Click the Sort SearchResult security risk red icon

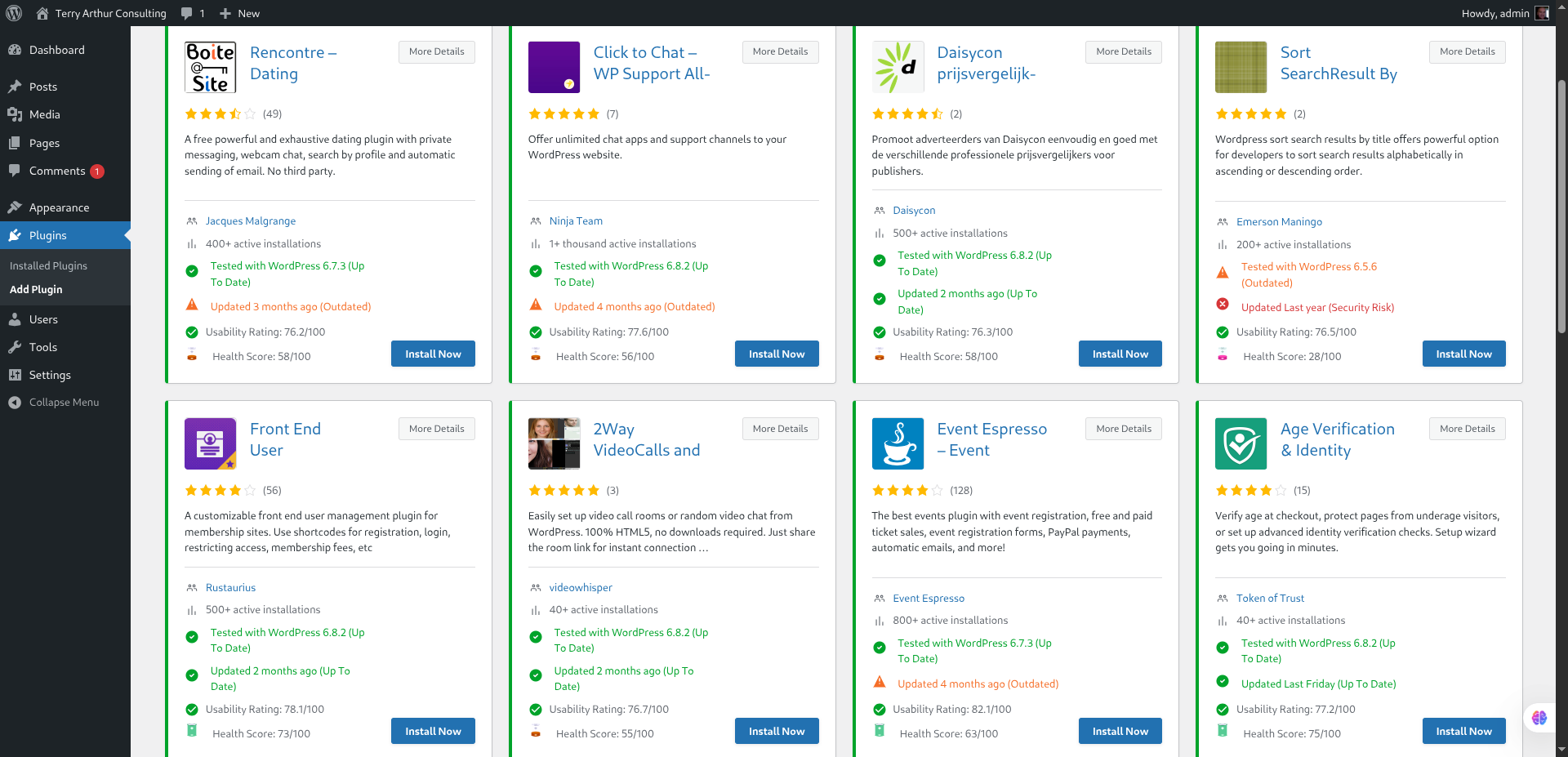tap(1223, 304)
